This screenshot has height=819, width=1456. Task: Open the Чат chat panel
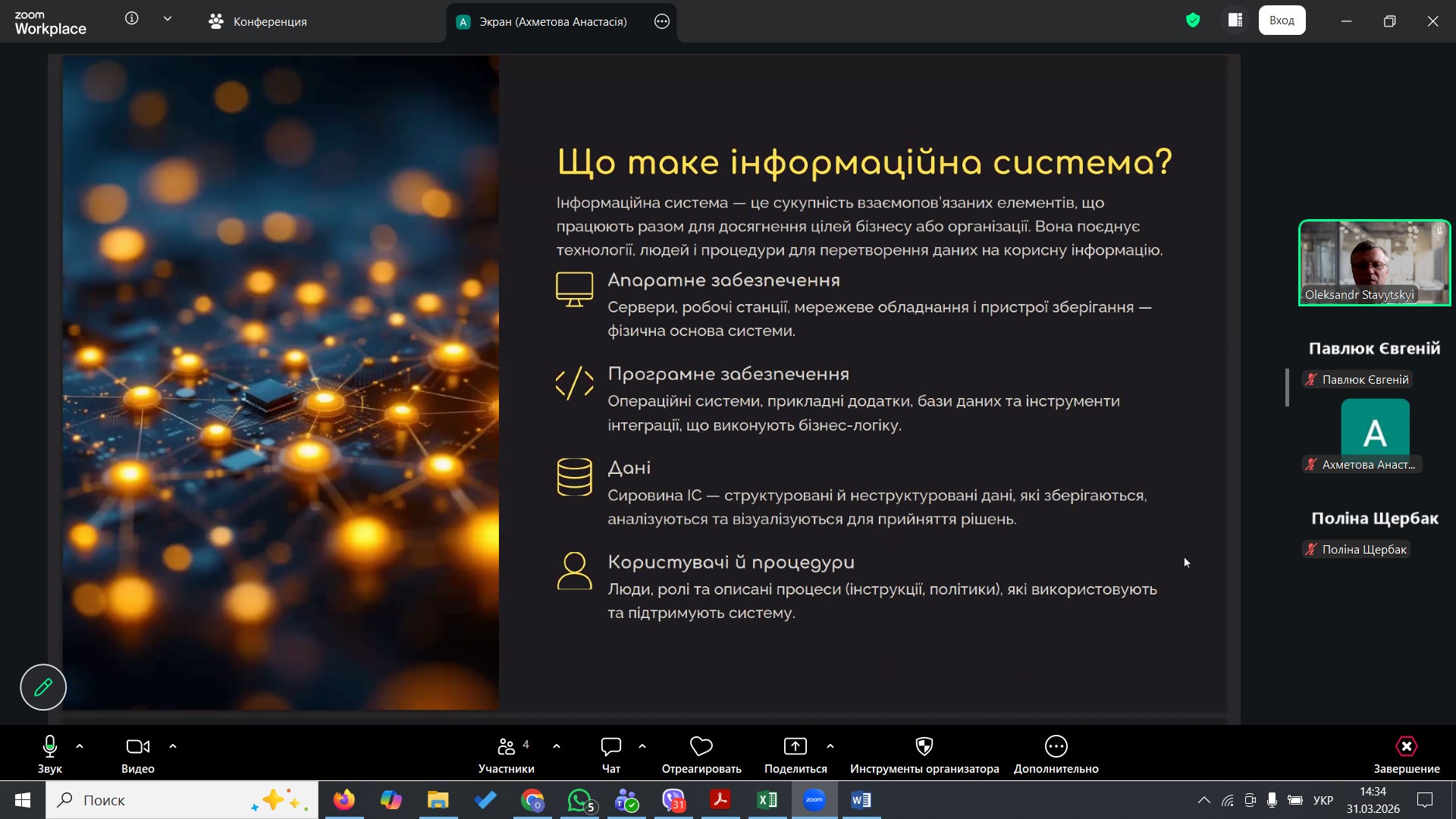click(610, 747)
